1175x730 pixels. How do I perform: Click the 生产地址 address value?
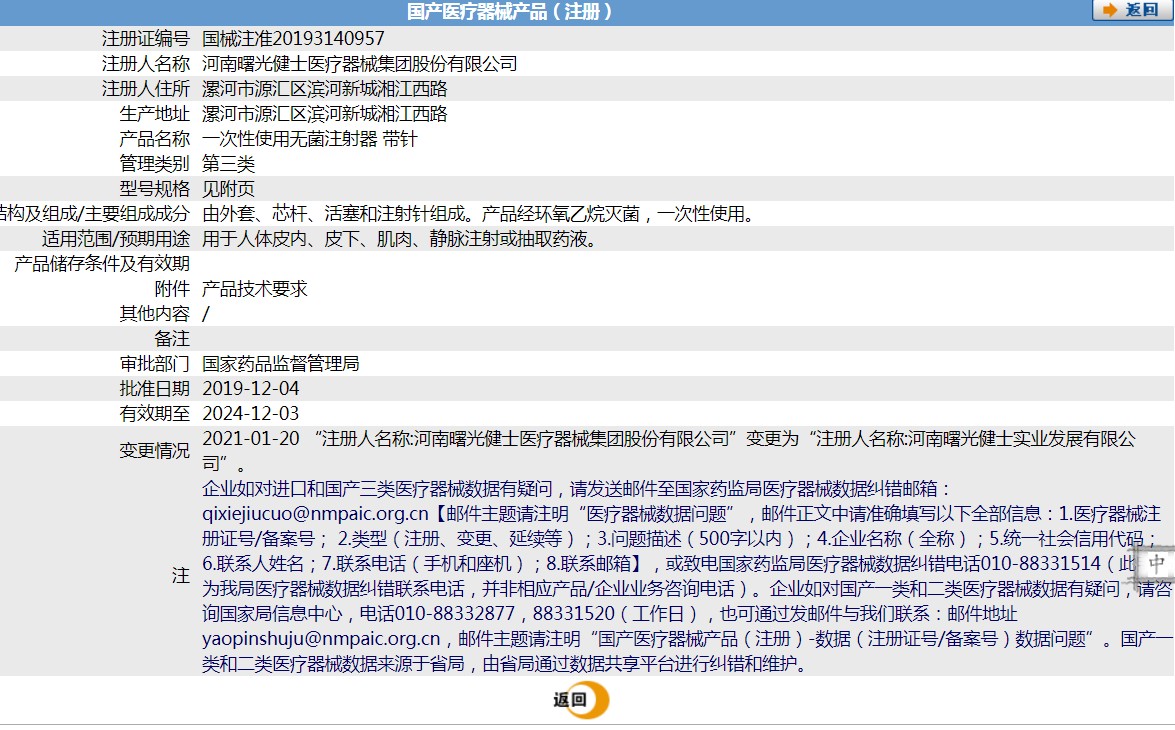[324, 114]
